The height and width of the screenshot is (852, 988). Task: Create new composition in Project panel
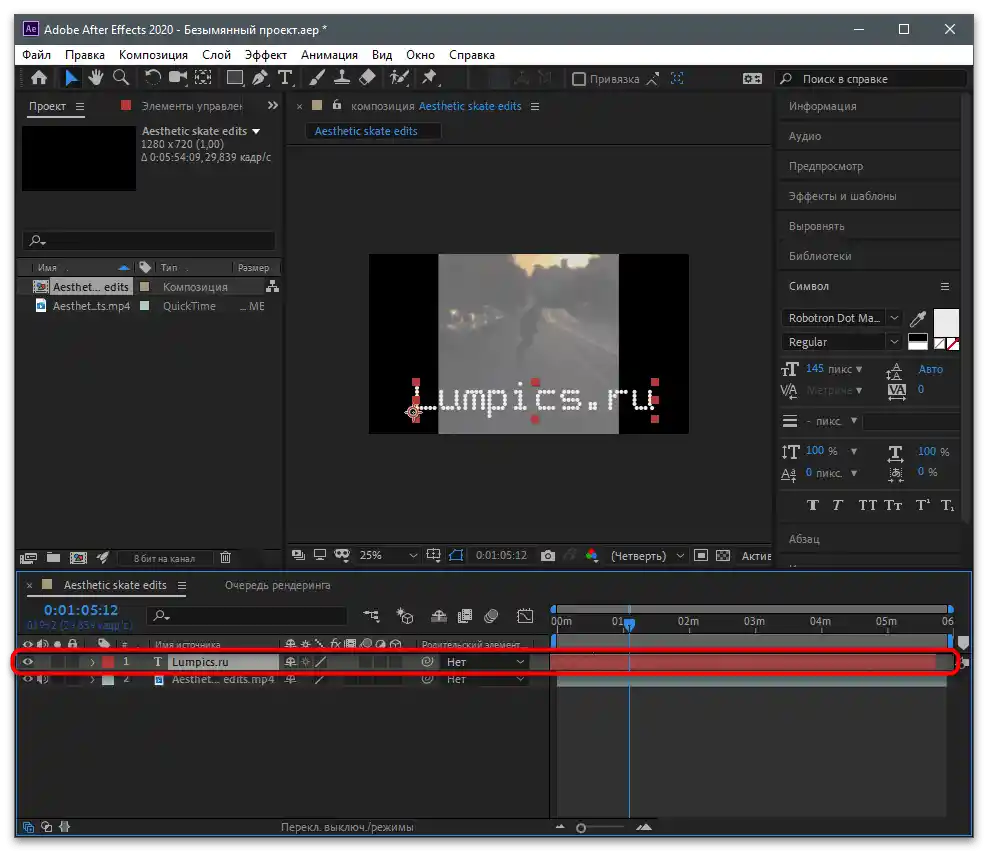pos(78,558)
